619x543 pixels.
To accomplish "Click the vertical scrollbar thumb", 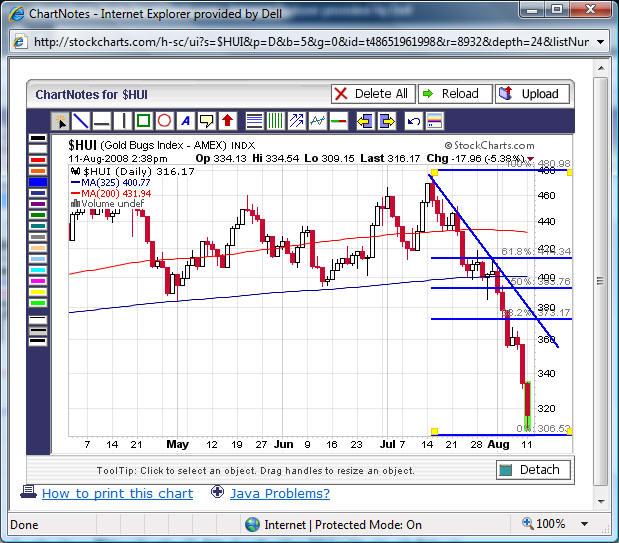I will [x=600, y=281].
